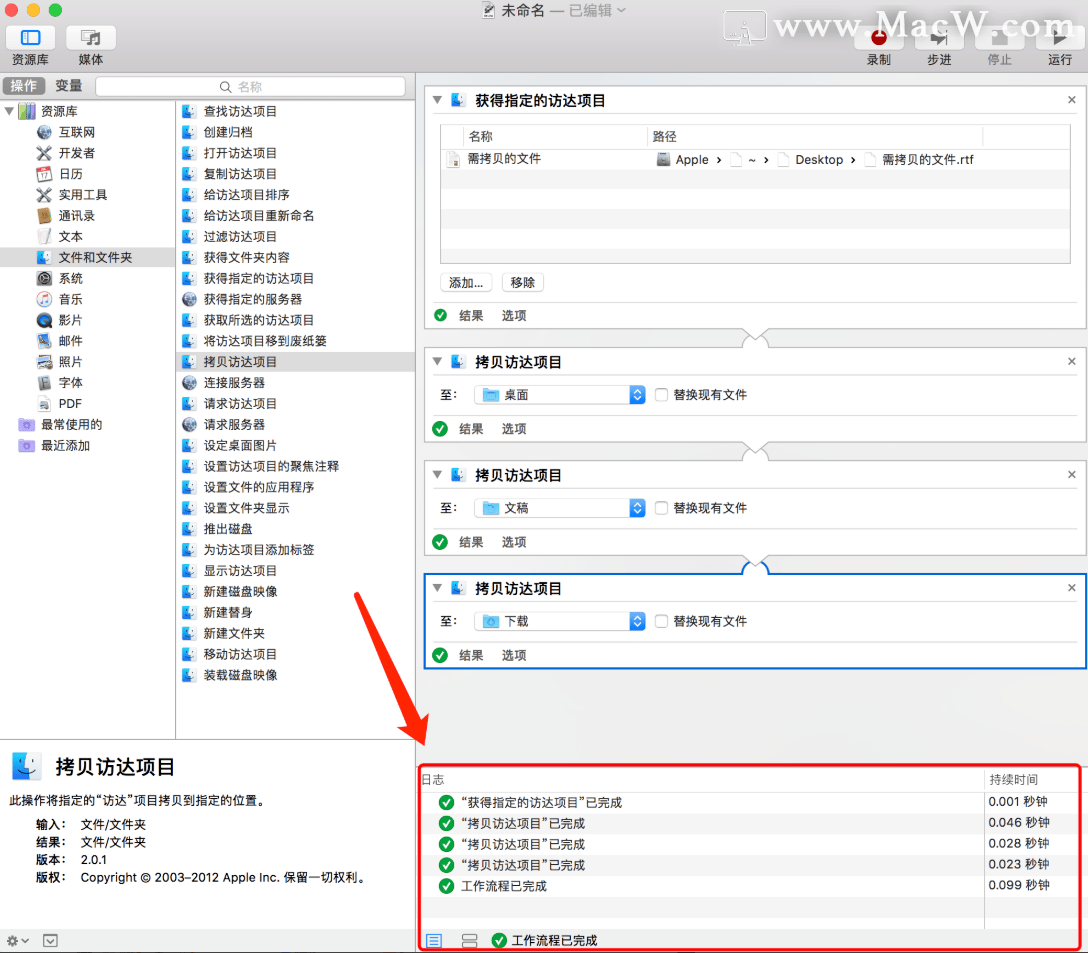Open the 媒体 media browser icon

[x=91, y=37]
